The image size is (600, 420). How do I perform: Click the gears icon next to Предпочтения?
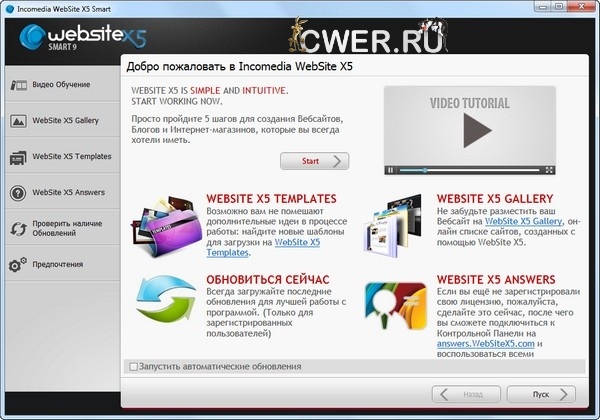pyautogui.click(x=18, y=264)
